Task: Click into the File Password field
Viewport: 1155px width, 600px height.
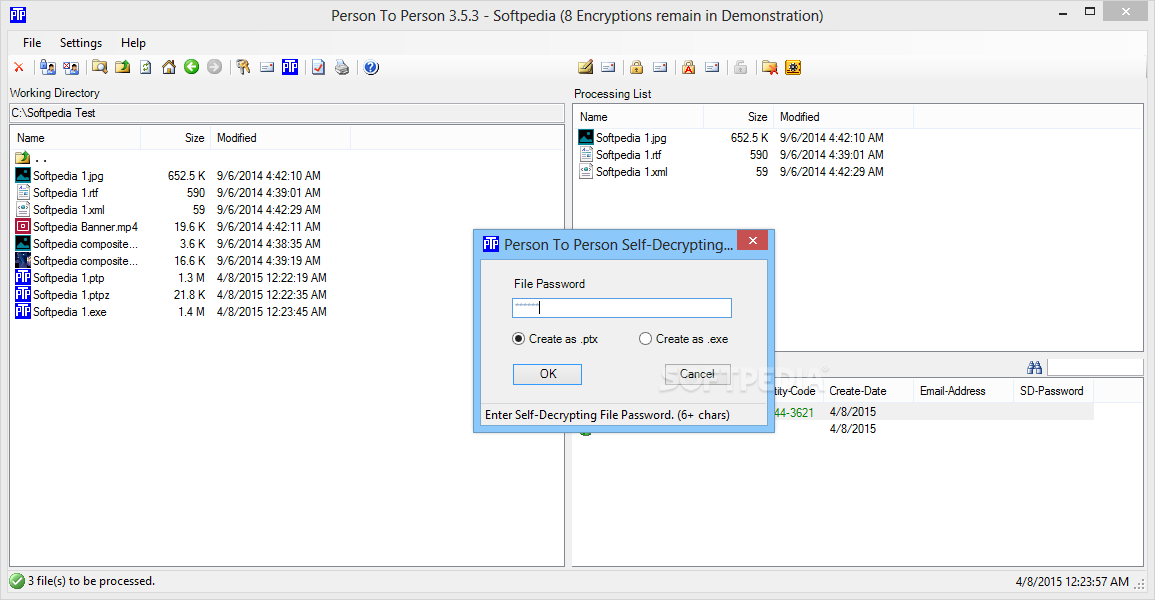Action: (x=622, y=308)
